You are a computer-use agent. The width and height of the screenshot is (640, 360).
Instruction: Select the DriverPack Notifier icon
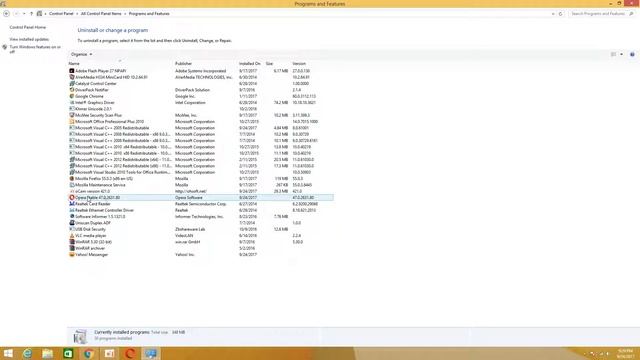pos(72,90)
